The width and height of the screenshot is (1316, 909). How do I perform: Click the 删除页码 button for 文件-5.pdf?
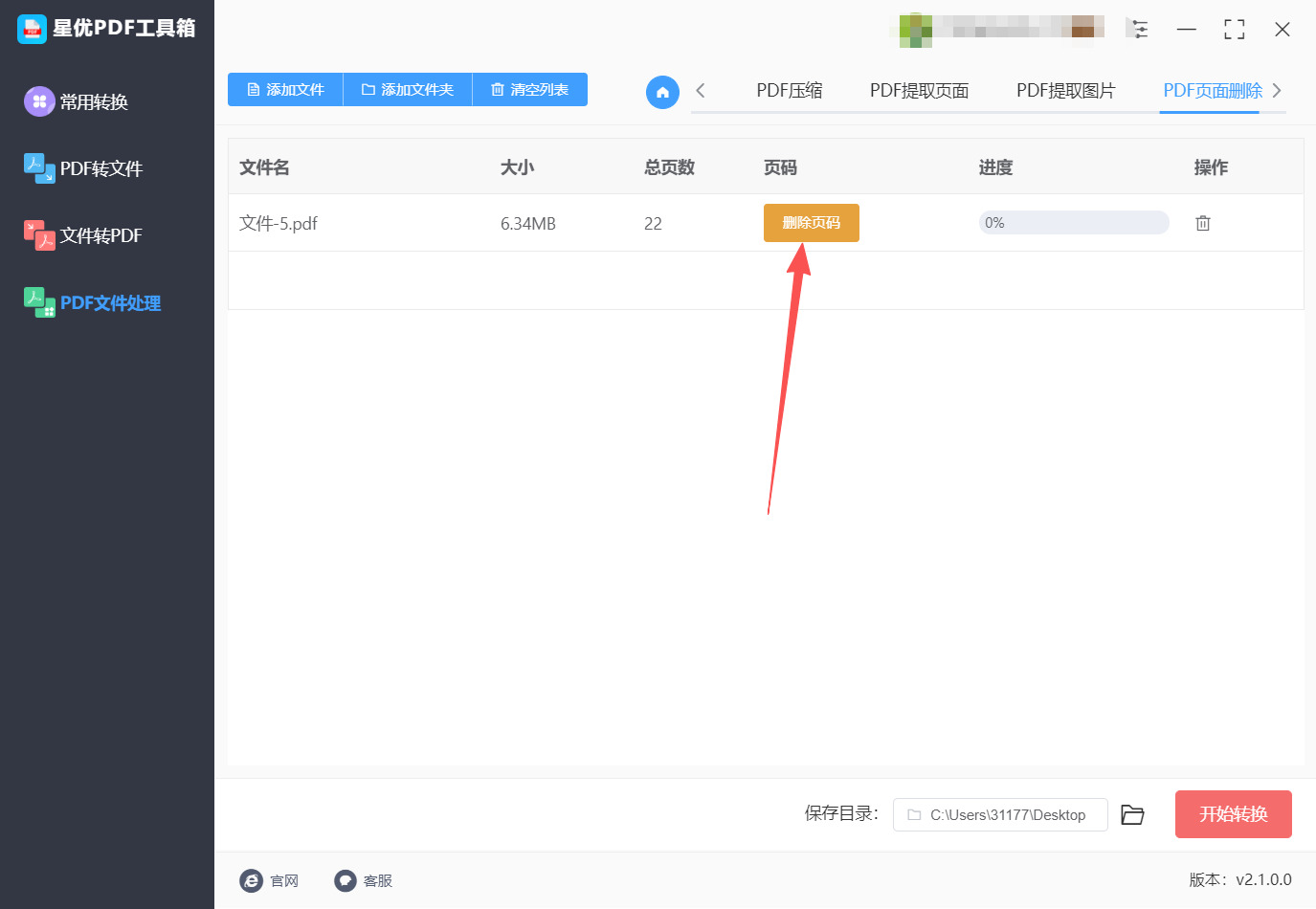click(812, 223)
